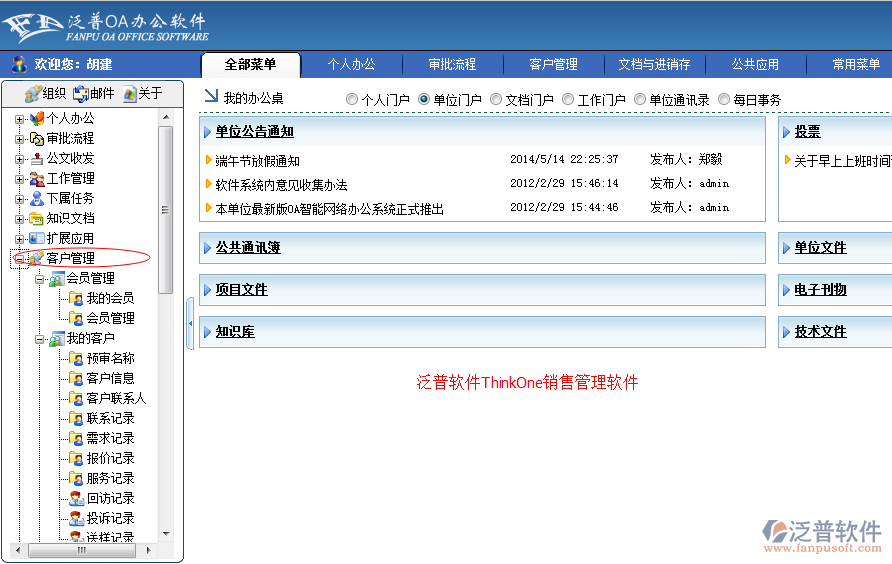Click the 报价记录 item icon
This screenshot has width=892, height=564.
pyautogui.click(x=76, y=458)
